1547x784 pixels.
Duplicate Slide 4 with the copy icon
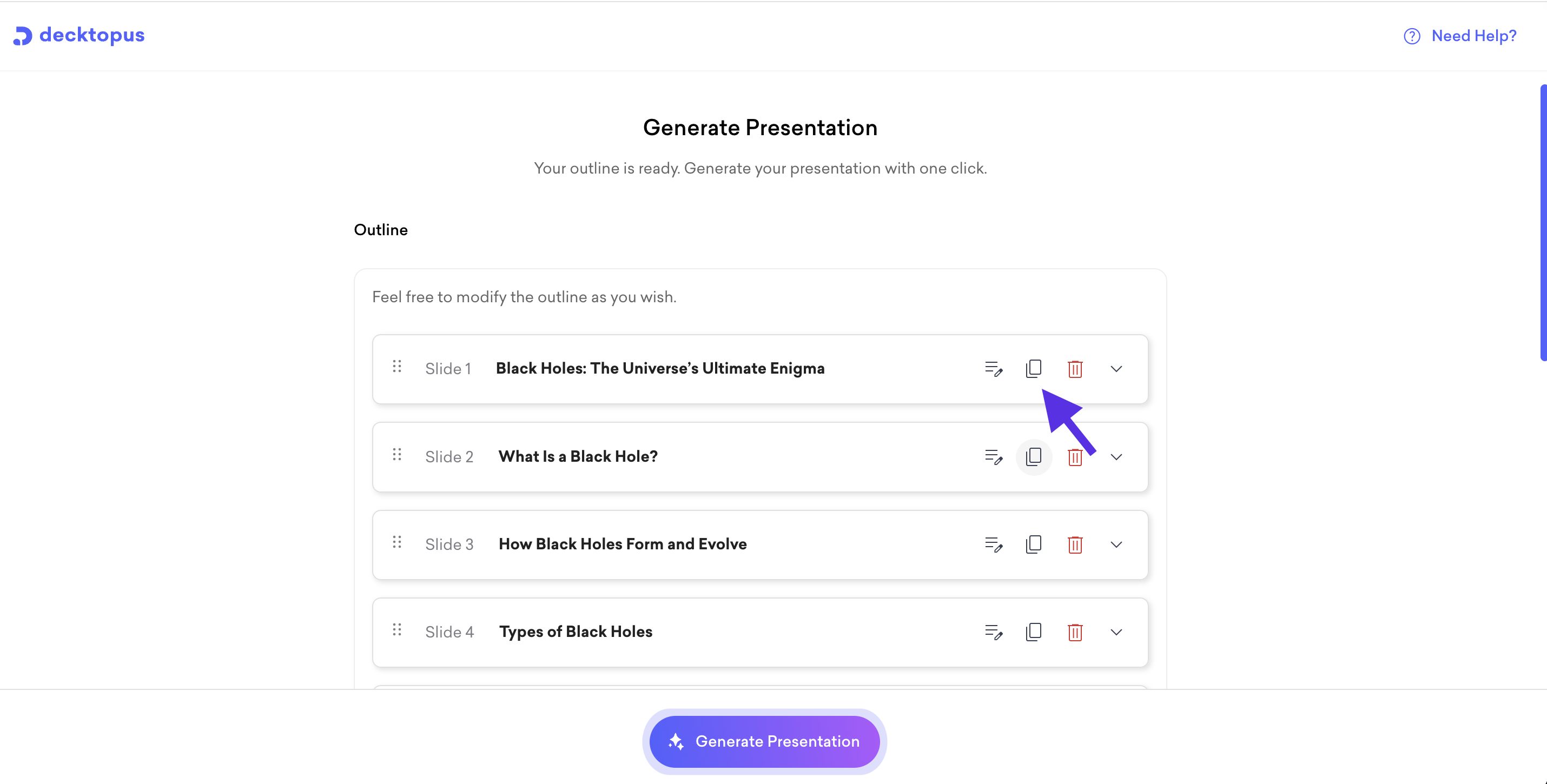coord(1034,632)
